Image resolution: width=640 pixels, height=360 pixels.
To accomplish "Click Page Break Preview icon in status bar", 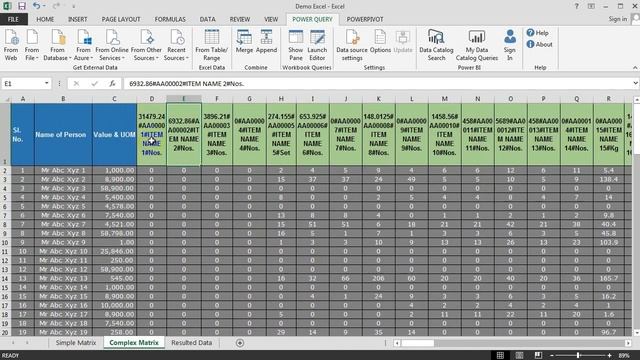I will [538, 356].
